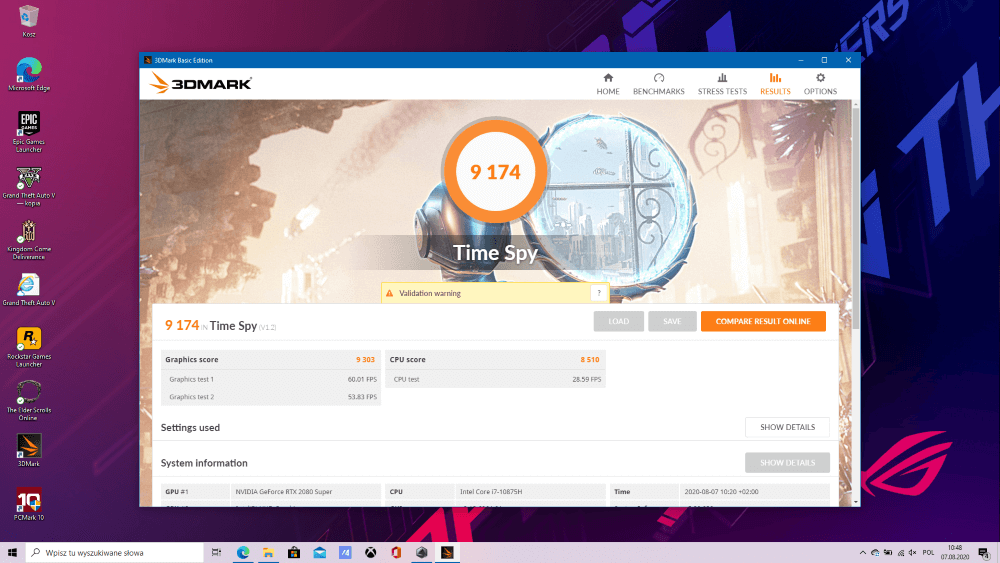
Task: Click the 3DMark window vertical scrollbar
Action: click(x=855, y=217)
